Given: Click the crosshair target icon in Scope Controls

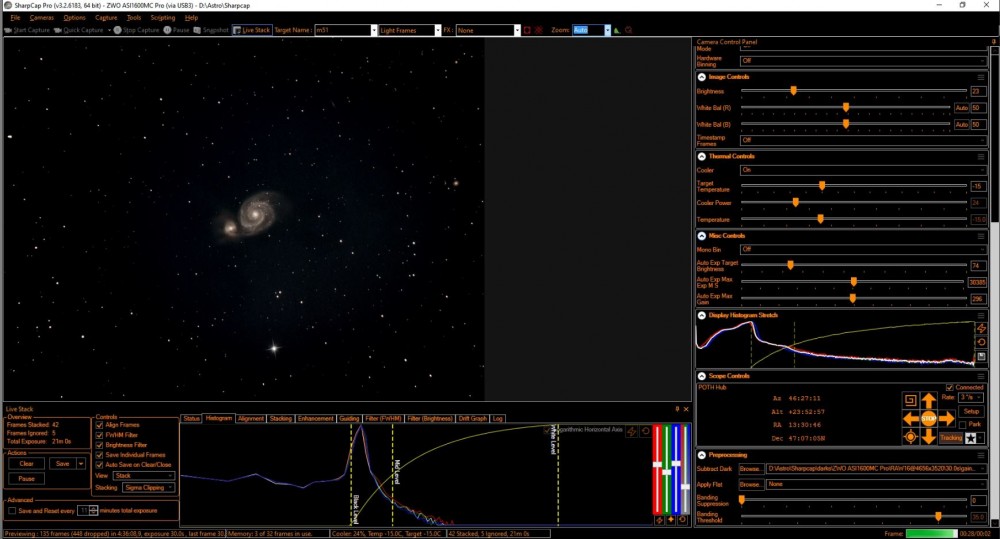Looking at the screenshot, I should point(910,437).
